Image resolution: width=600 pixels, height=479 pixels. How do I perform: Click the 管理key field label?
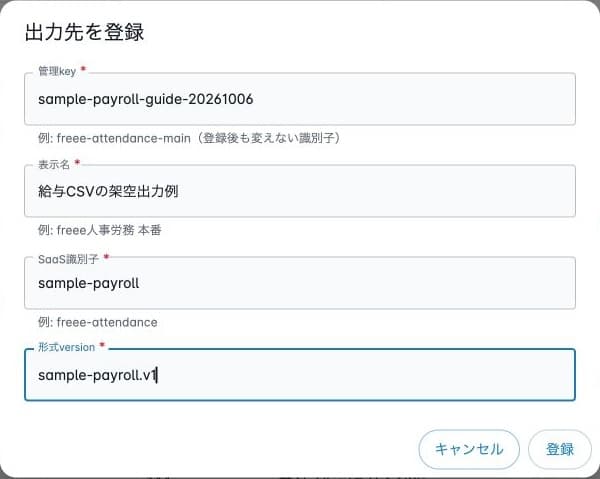pyautogui.click(x=57, y=71)
